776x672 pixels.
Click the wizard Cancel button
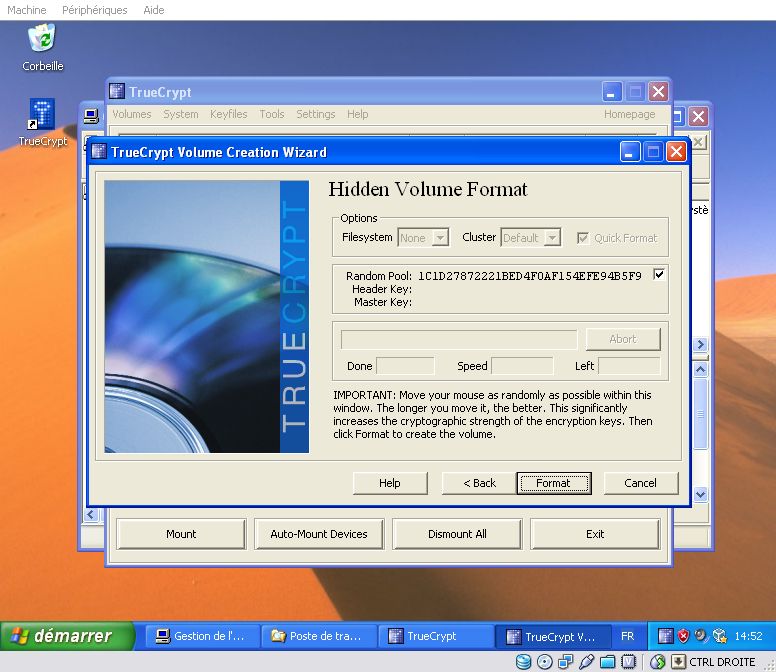pyautogui.click(x=640, y=483)
